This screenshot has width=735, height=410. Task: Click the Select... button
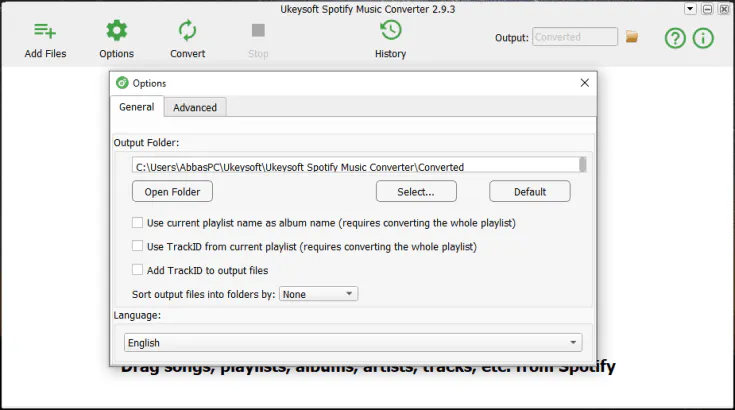pos(416,192)
